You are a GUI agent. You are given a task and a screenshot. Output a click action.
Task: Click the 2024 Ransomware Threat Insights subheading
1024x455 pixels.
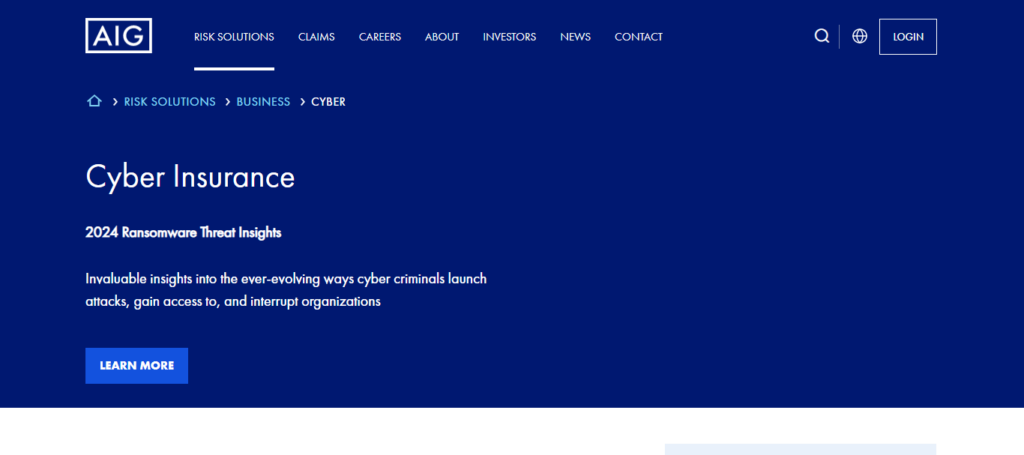(x=184, y=232)
